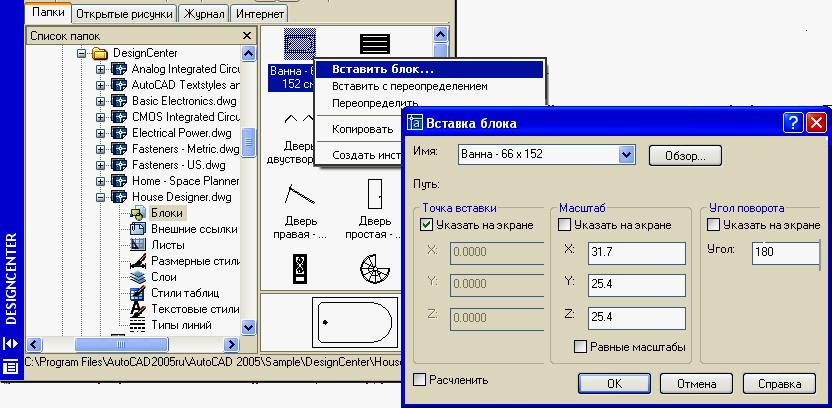Image resolution: width=832 pixels, height=408 pixels.
Task: Click the Electrical Power.dwg file icon
Action: pos(119,133)
